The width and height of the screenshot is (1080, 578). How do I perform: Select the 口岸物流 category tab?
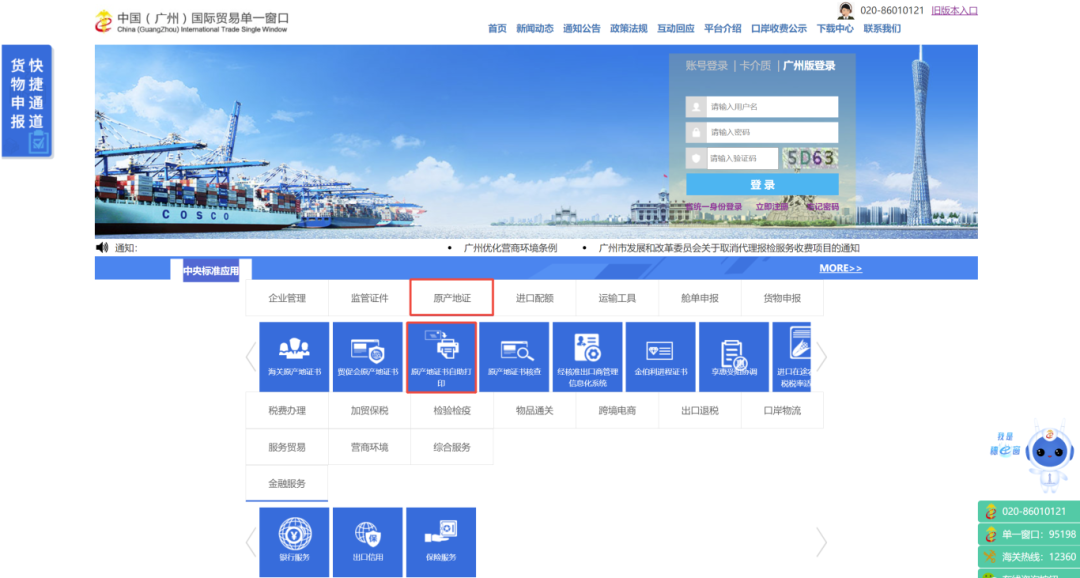click(782, 411)
